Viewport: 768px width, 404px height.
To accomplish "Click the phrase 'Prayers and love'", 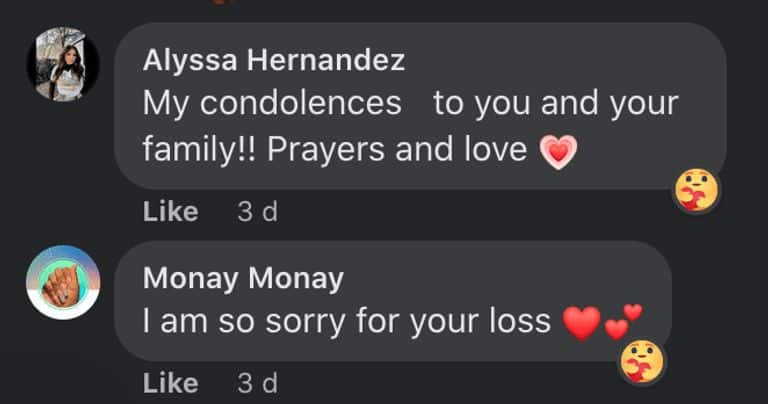I will (397, 149).
